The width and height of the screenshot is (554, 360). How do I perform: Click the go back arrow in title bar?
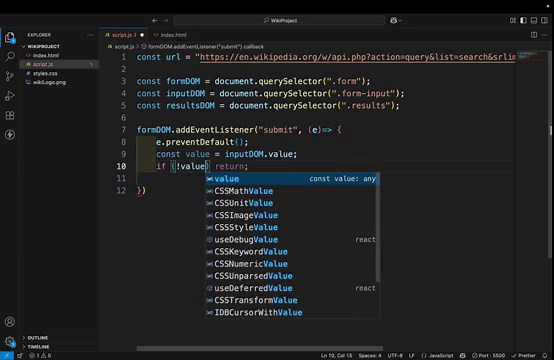[x=154, y=20]
